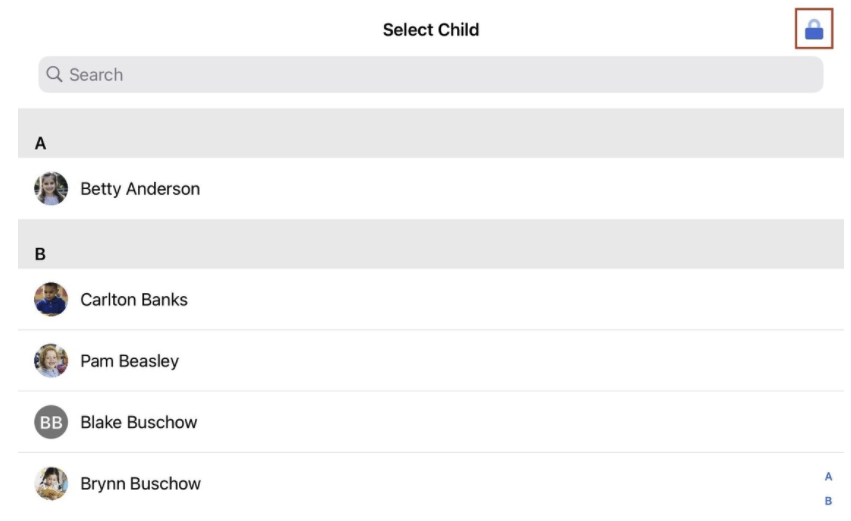Select child Betty Anderson

click(x=140, y=189)
